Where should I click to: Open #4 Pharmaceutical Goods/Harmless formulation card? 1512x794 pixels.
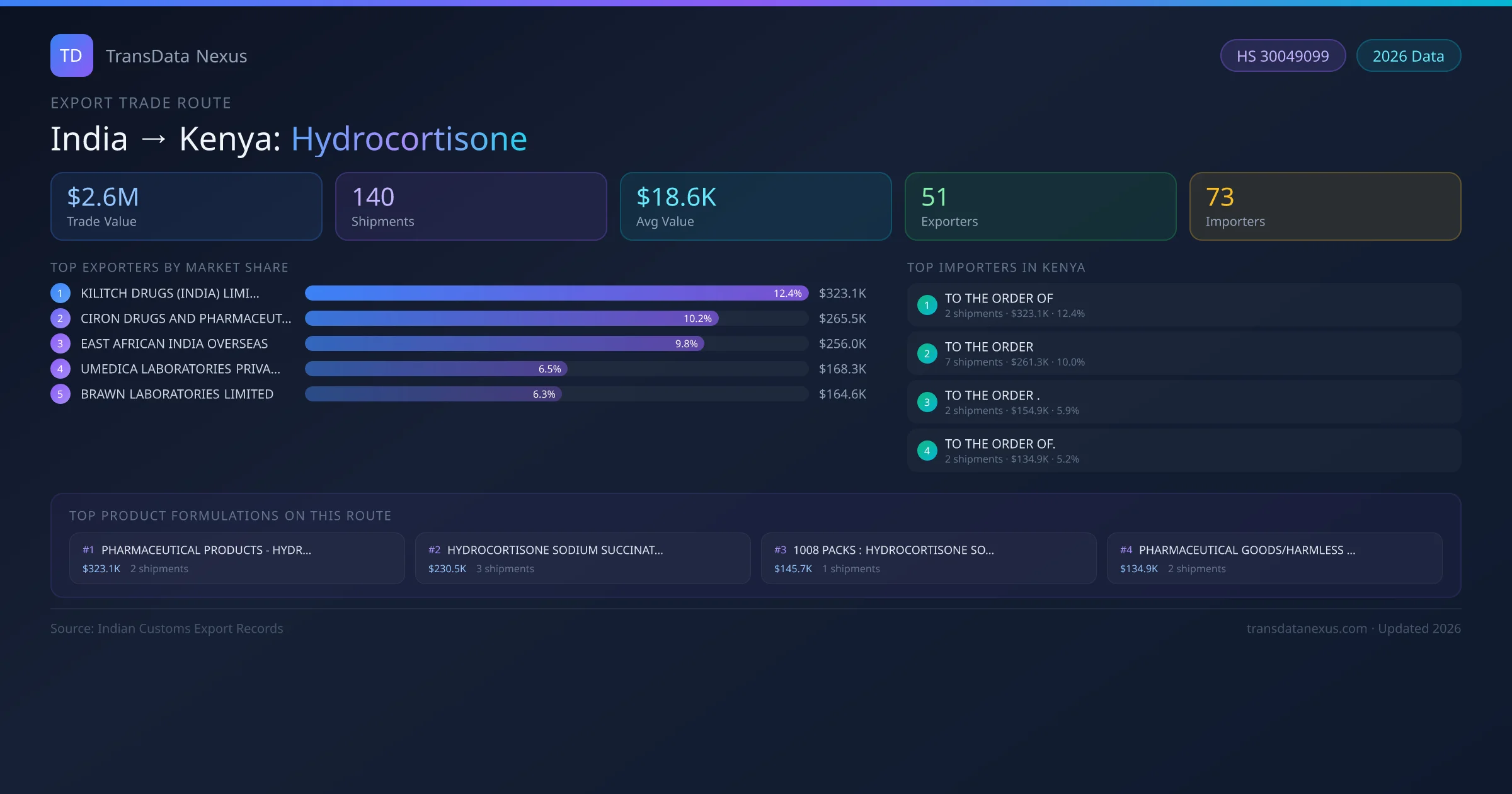(1274, 558)
